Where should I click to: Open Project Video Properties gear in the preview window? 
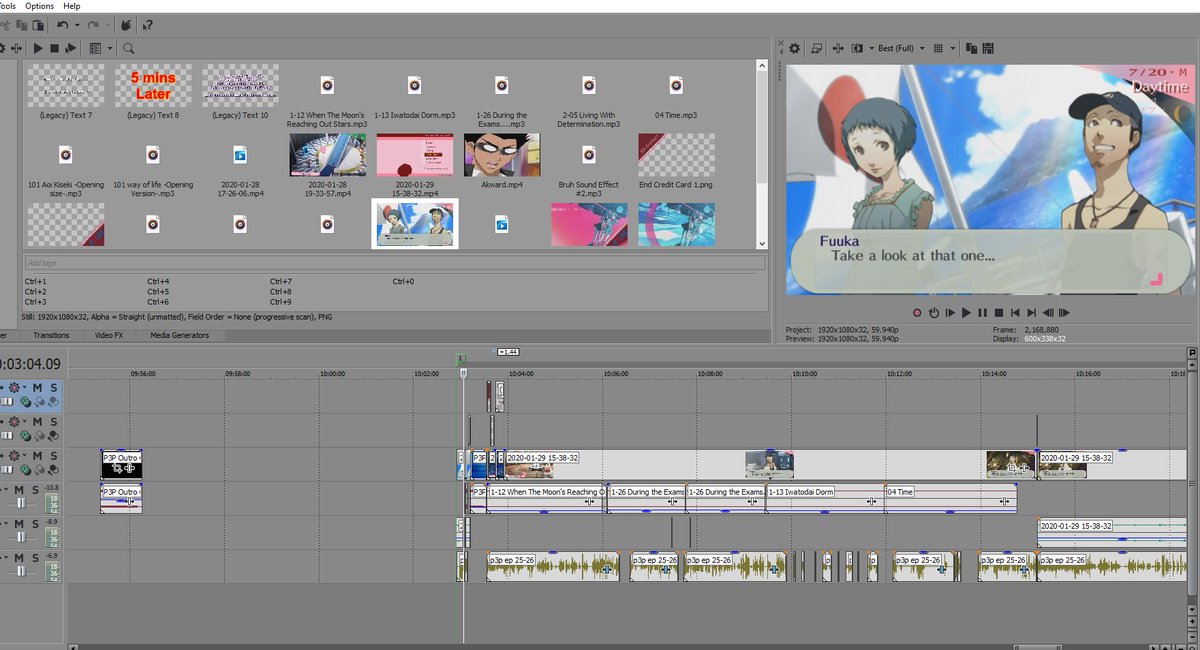tap(794, 48)
